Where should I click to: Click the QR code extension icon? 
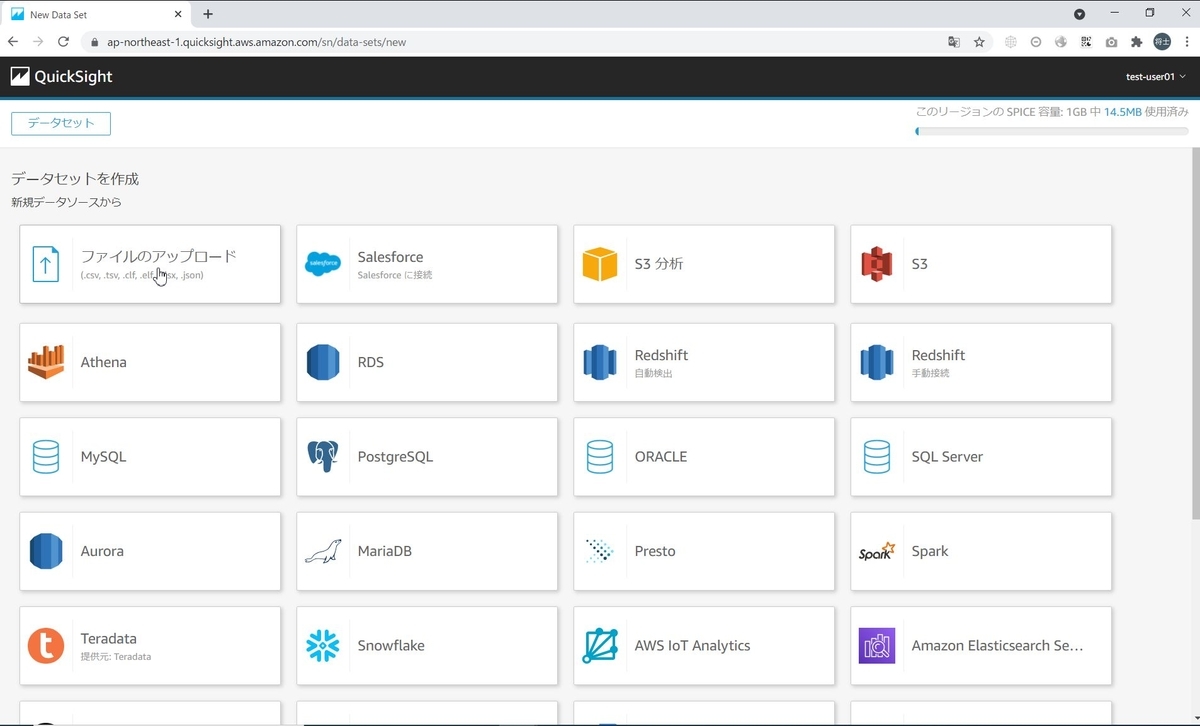(1086, 42)
